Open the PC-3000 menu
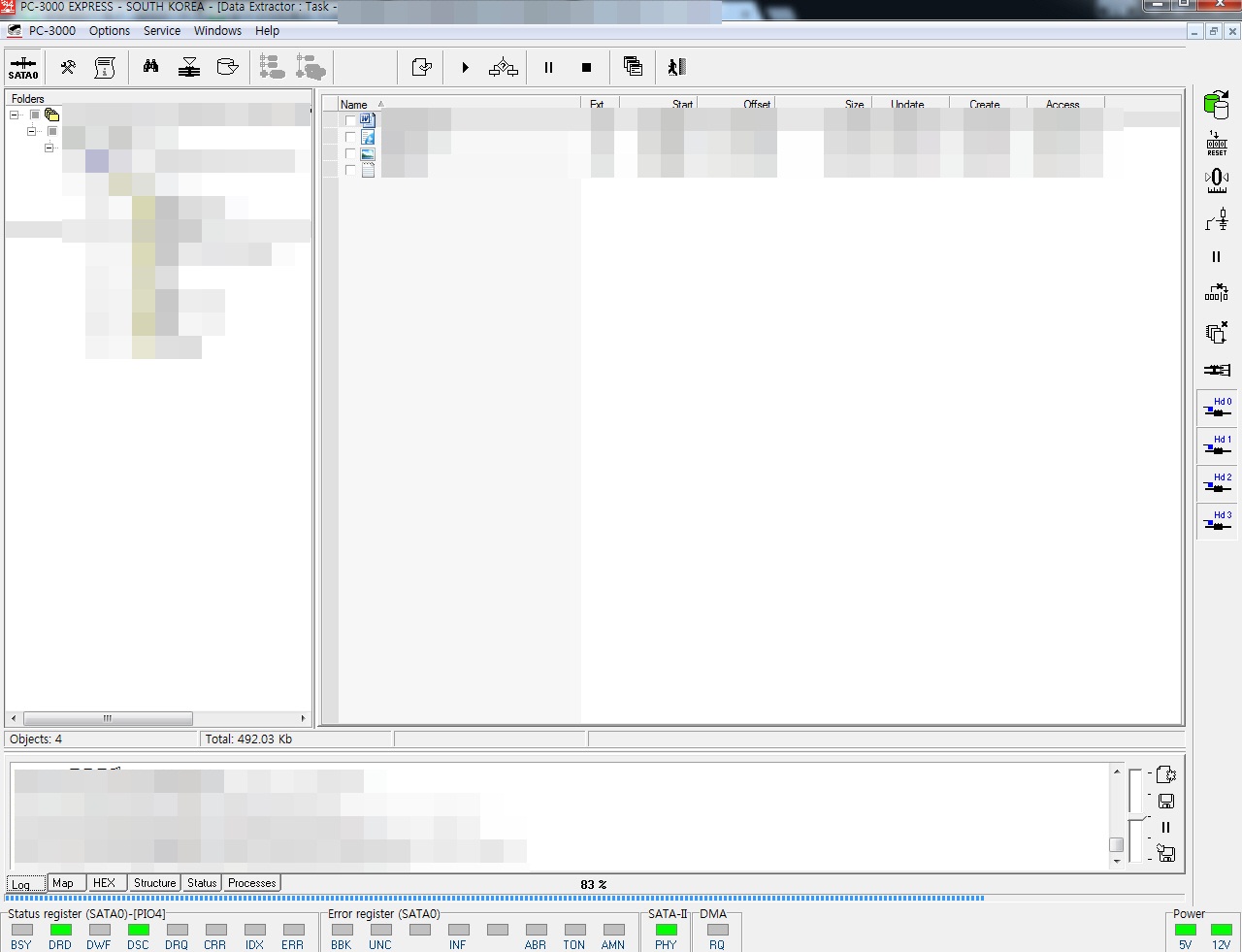This screenshot has height=952, width=1242. pos(52,31)
